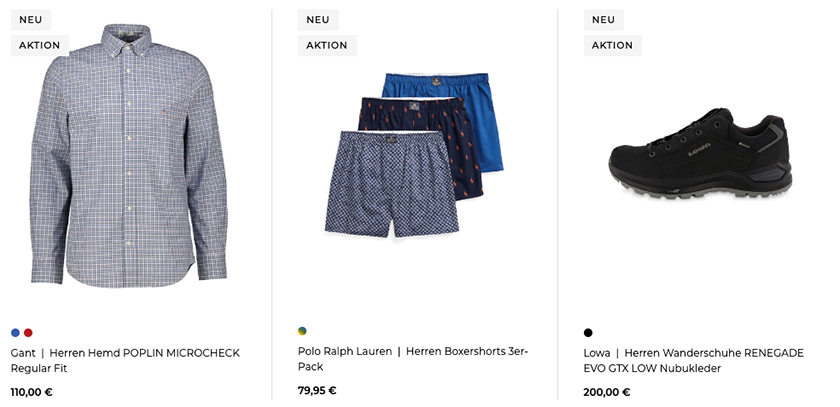Click the Polo Ralph Lauren brand name
The width and height of the screenshot is (840, 407).
(x=345, y=351)
